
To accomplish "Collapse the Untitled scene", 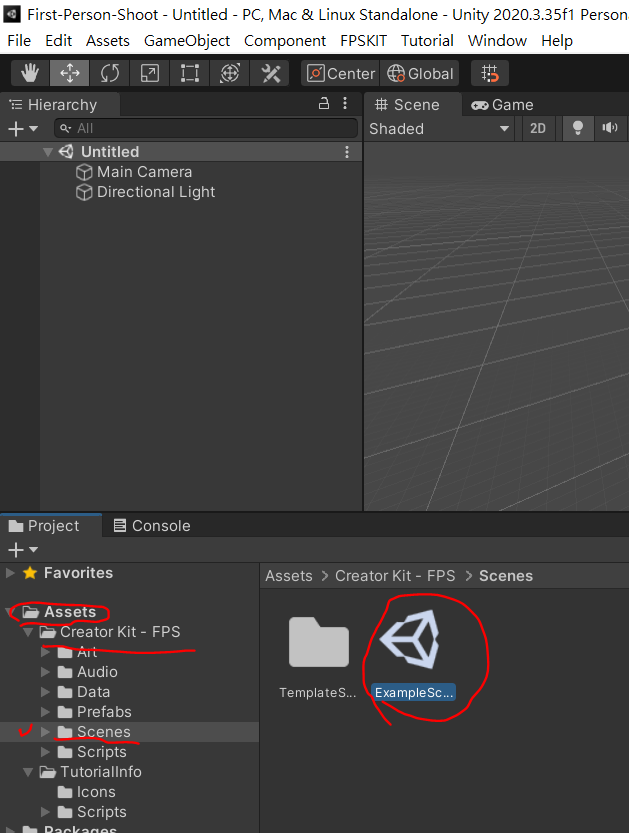I will [47, 152].
